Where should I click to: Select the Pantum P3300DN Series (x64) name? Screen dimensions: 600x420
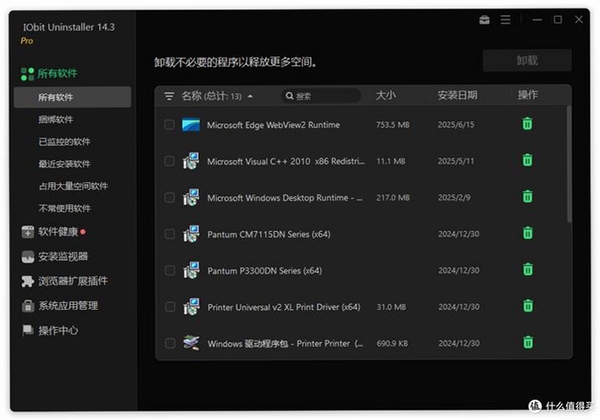coord(264,270)
